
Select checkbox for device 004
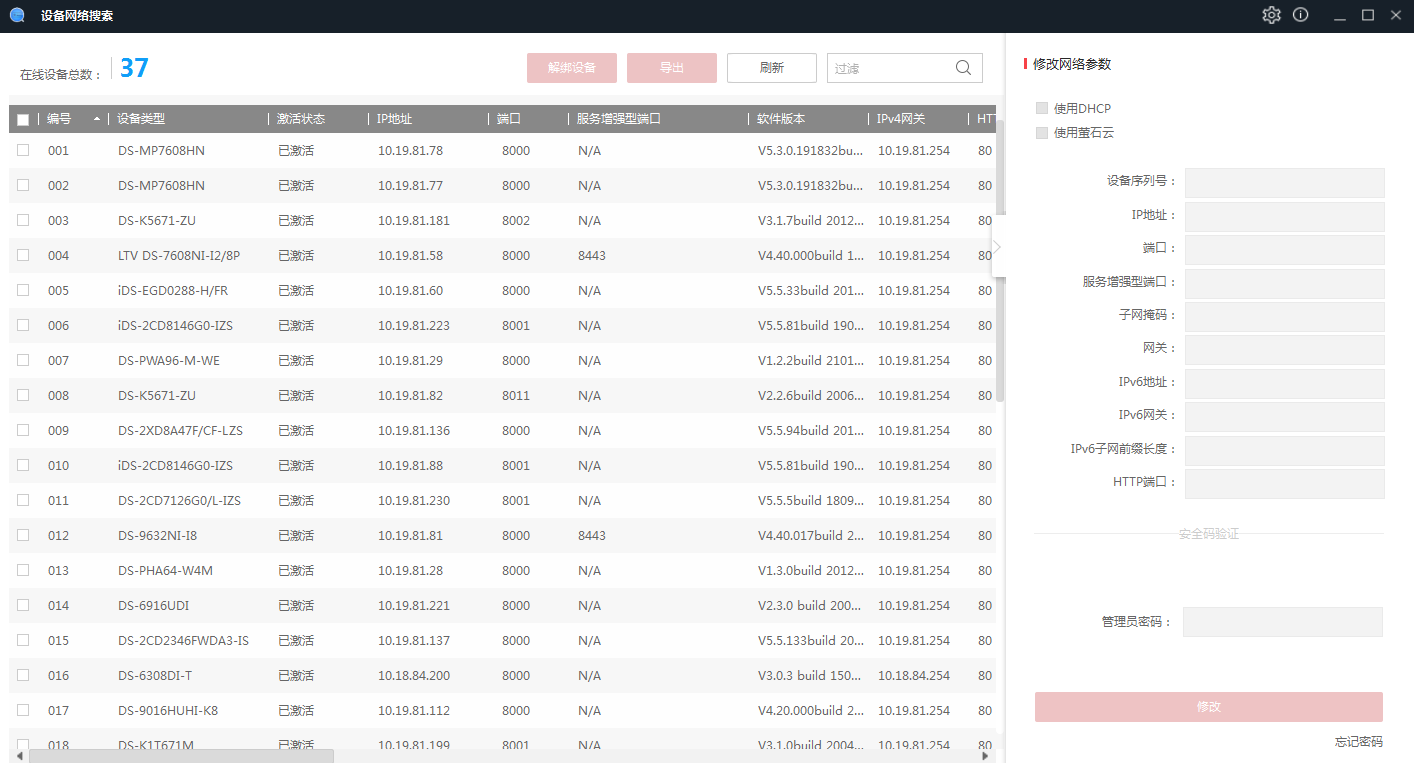click(23, 255)
